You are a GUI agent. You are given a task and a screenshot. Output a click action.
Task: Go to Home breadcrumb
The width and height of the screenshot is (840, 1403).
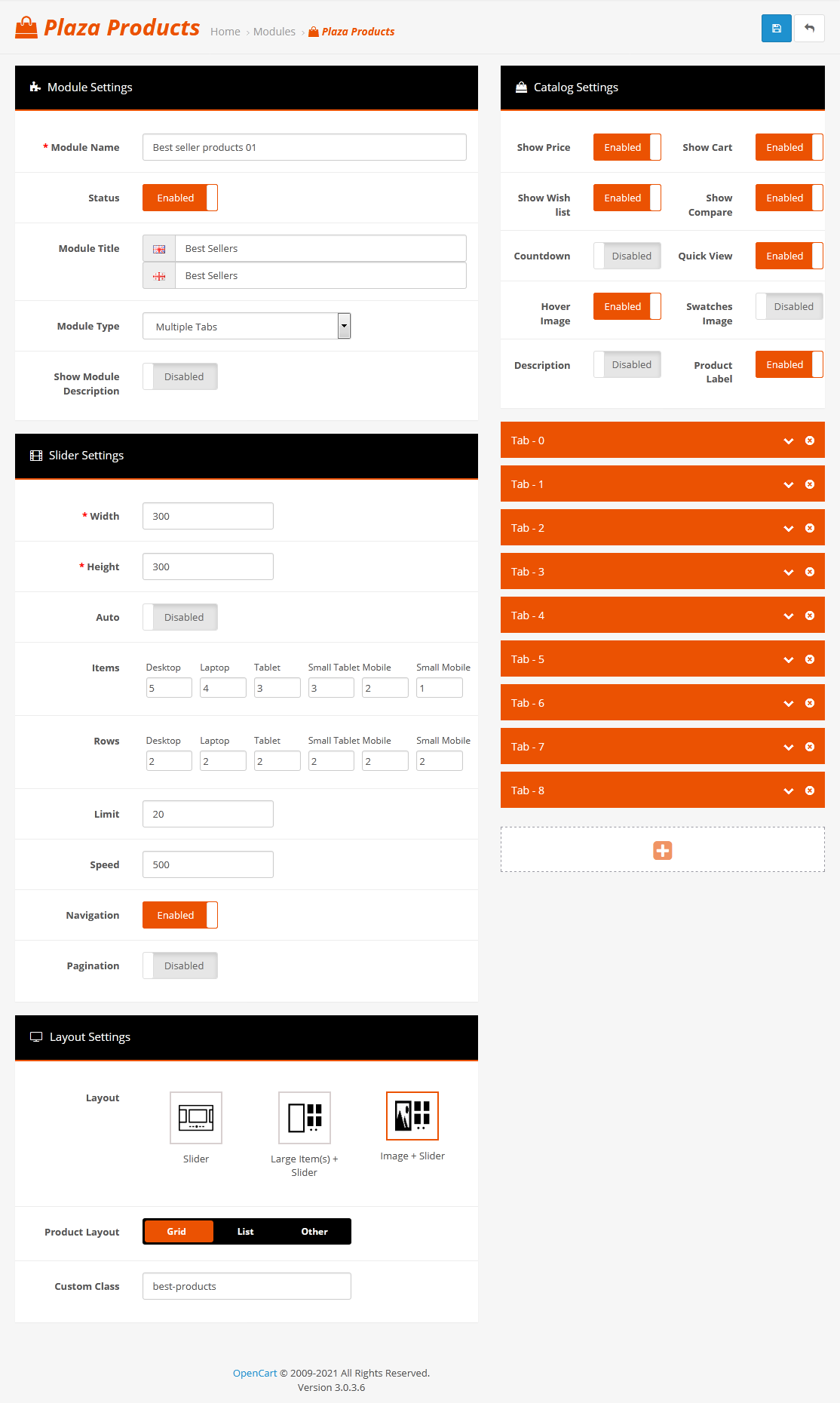225,32
